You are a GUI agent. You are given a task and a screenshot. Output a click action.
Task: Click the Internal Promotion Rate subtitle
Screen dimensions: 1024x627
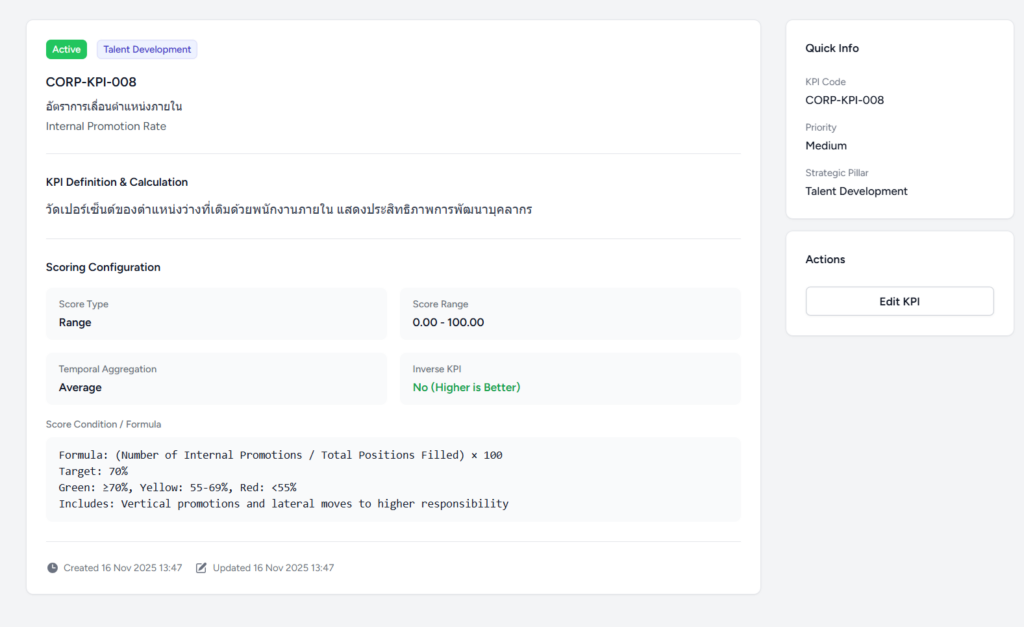pos(106,127)
